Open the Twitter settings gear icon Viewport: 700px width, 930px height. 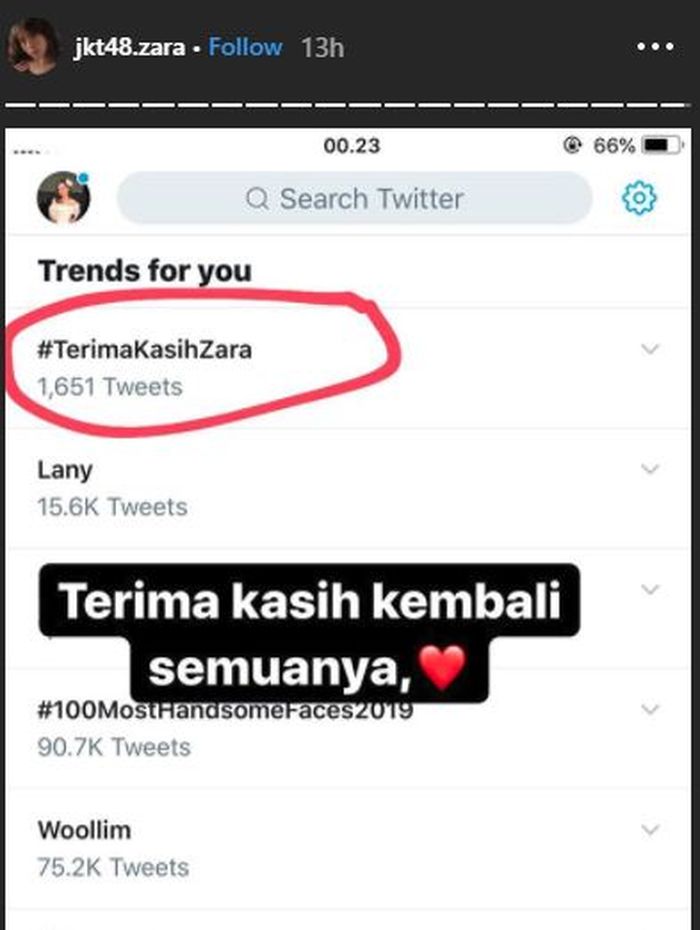click(x=639, y=198)
